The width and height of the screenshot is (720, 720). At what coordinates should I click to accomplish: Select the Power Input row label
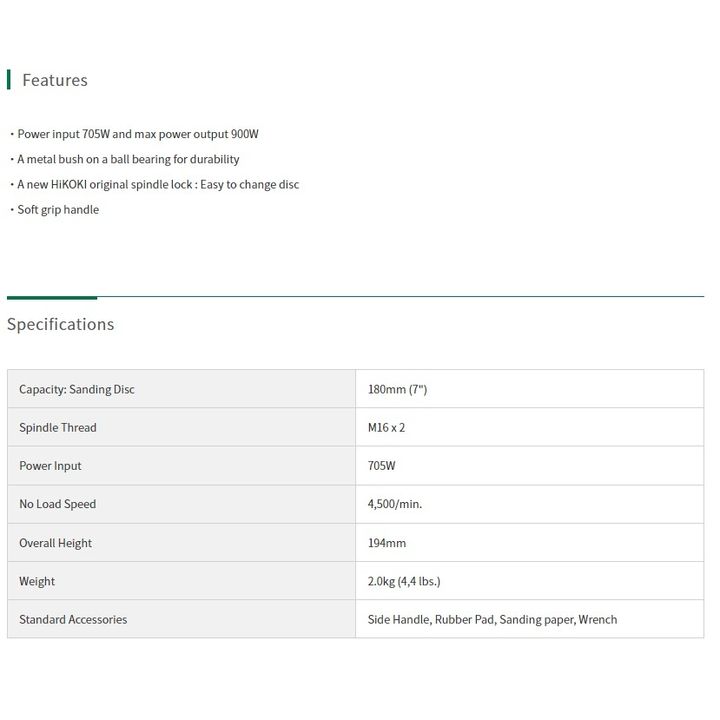tap(50, 466)
